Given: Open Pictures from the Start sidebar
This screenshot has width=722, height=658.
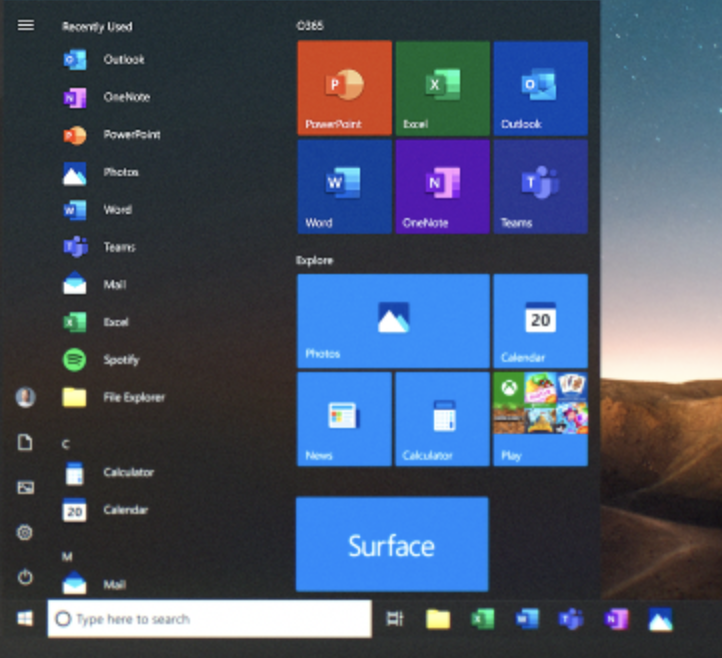Looking at the screenshot, I should [25, 487].
